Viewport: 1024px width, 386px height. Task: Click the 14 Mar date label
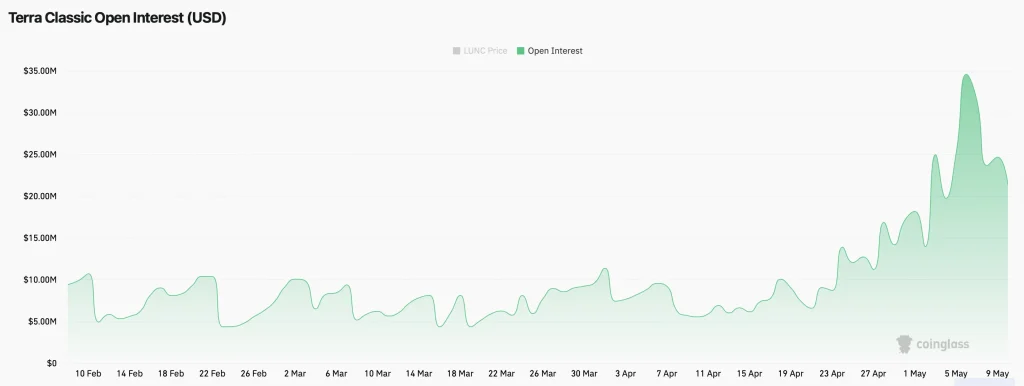(419, 374)
